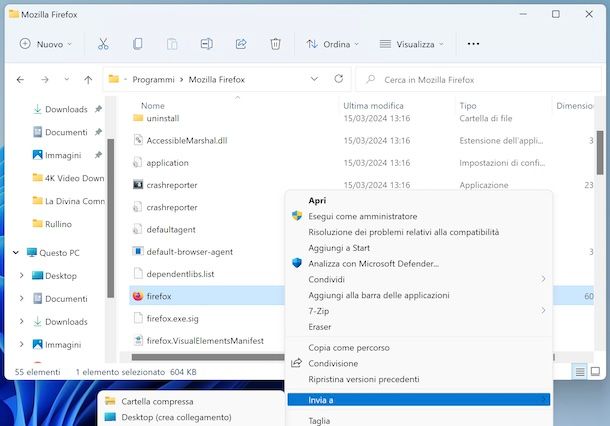Click the Rename icon in toolbar

coord(206,44)
